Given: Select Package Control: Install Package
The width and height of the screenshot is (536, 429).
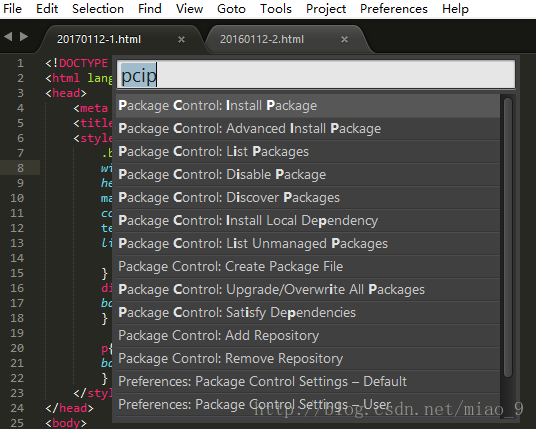Looking at the screenshot, I should click(x=308, y=106).
